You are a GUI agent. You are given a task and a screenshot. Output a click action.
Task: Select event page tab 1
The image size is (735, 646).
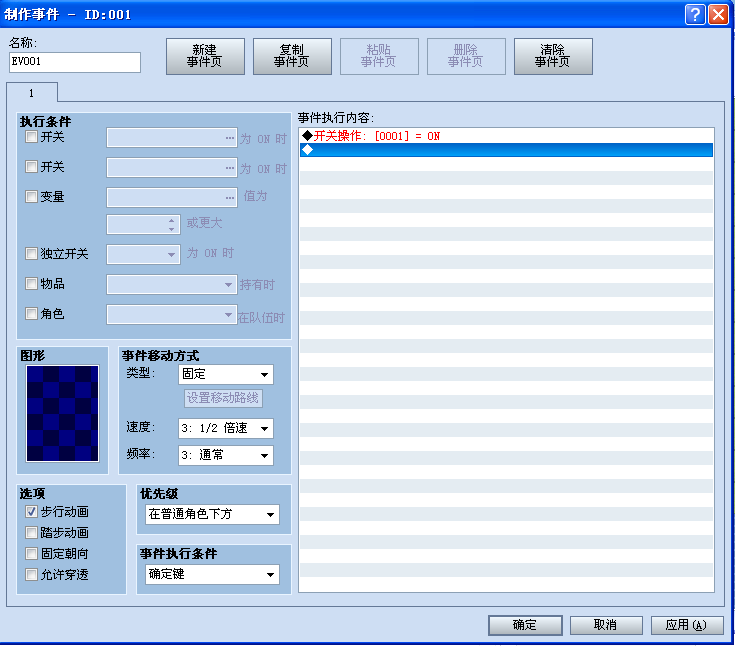[32, 93]
